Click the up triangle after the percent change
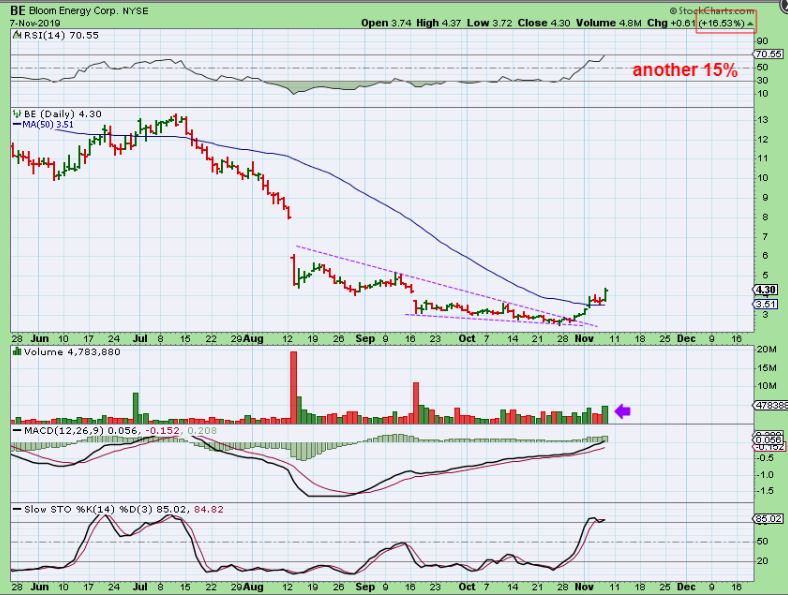Screen dimensions: 788x595 (x=748, y=21)
